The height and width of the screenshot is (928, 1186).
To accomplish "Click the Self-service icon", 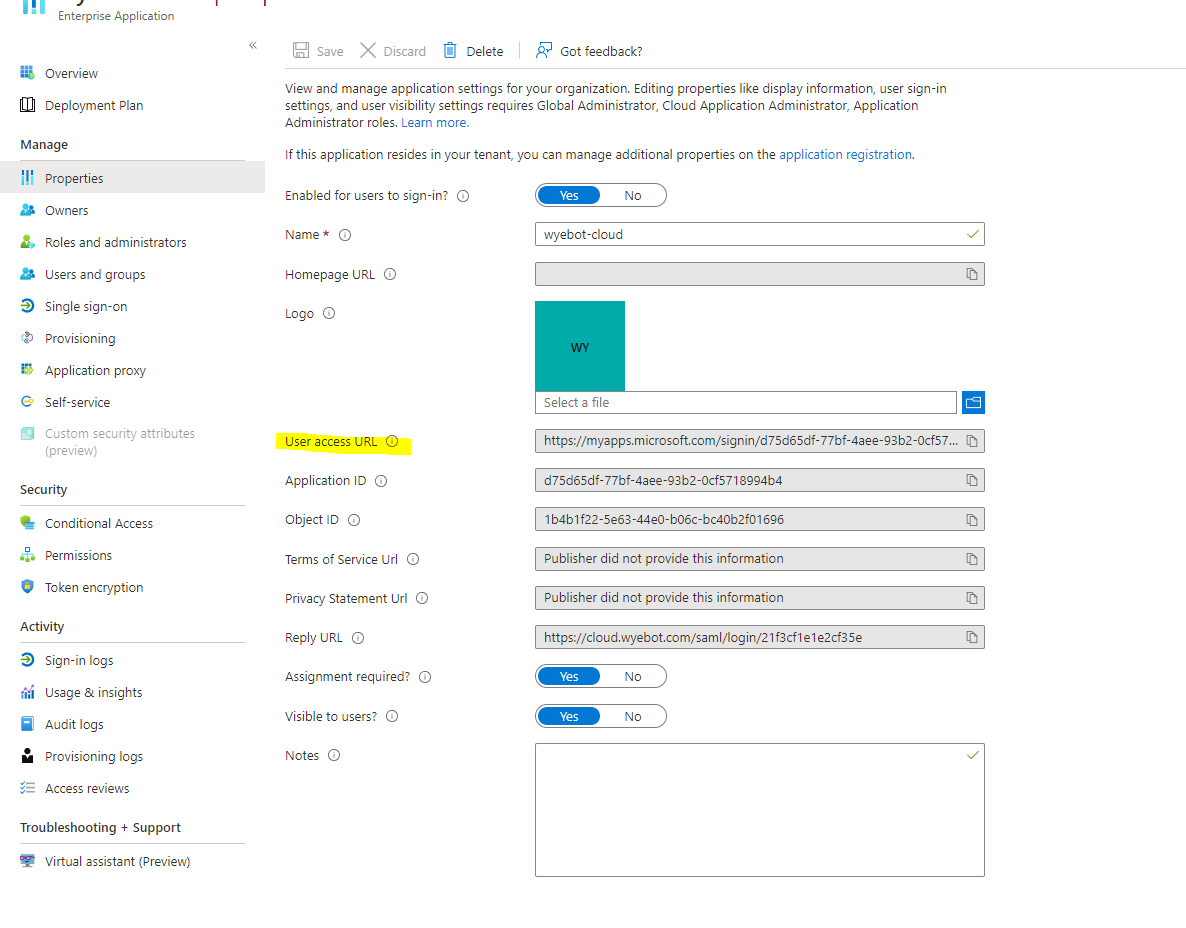I will coord(27,402).
